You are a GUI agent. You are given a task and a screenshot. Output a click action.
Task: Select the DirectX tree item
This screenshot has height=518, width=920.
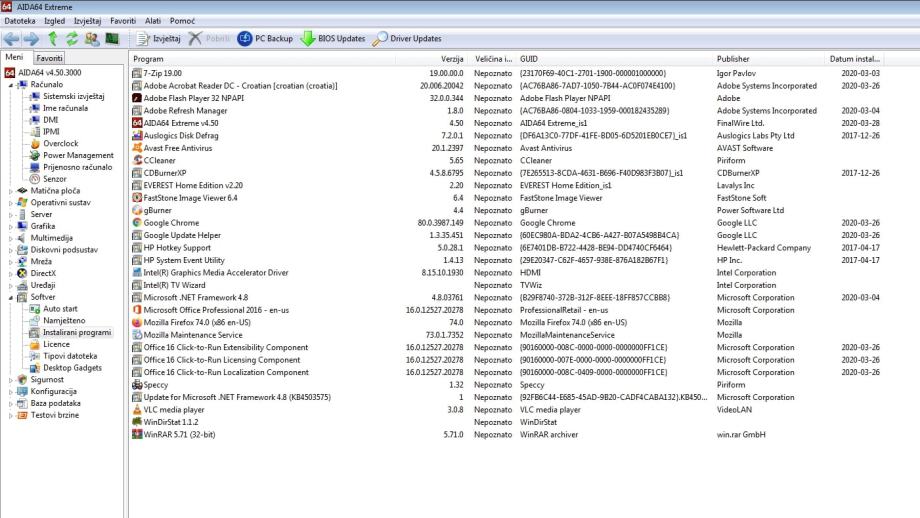coord(43,273)
